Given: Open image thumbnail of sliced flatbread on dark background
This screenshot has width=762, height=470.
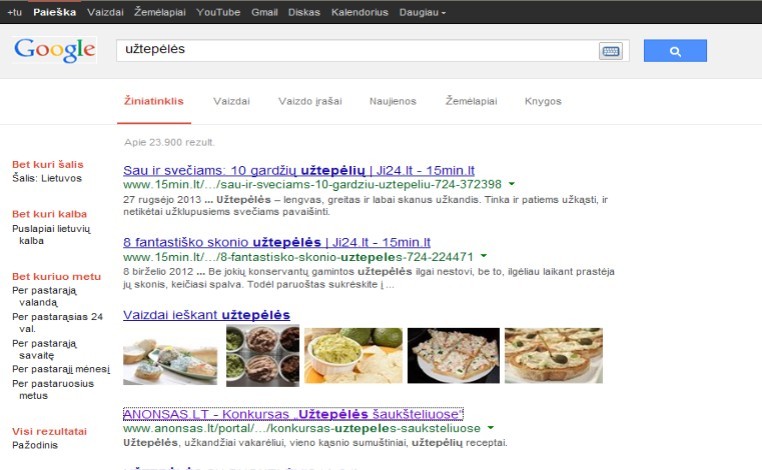Looking at the screenshot, I should pos(453,356).
